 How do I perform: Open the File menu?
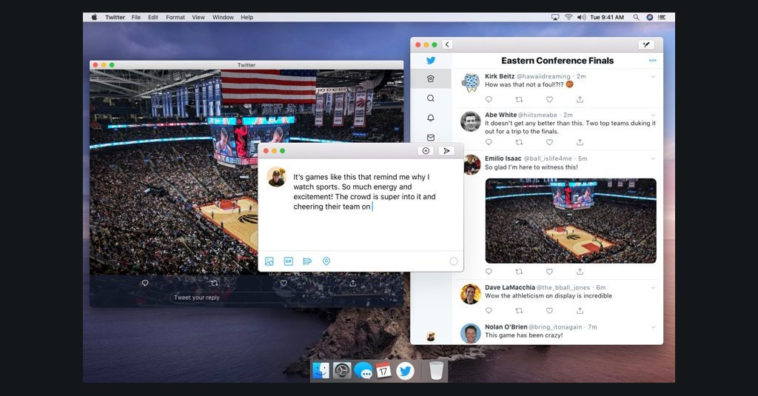point(136,17)
